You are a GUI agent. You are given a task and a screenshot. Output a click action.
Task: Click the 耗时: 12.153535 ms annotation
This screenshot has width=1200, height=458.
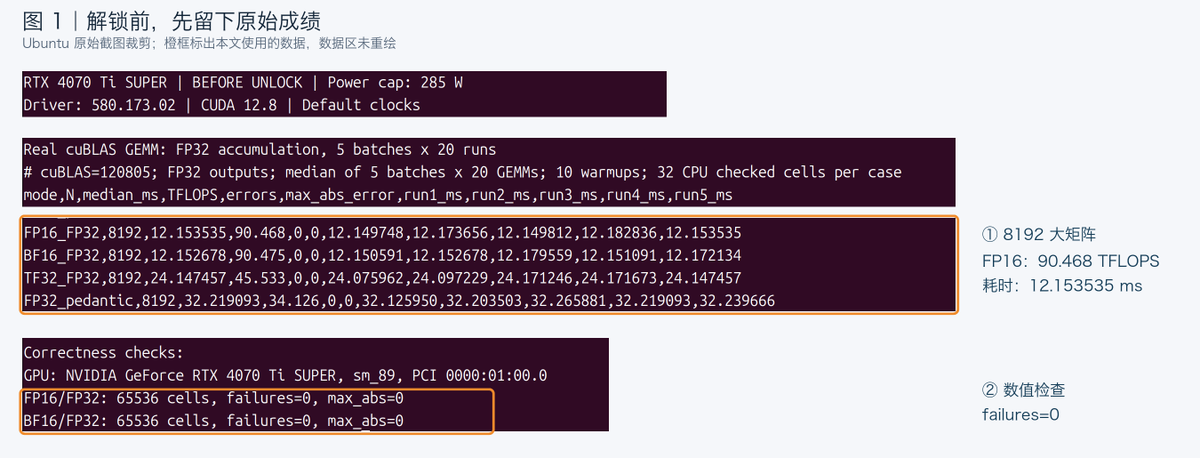(1062, 286)
